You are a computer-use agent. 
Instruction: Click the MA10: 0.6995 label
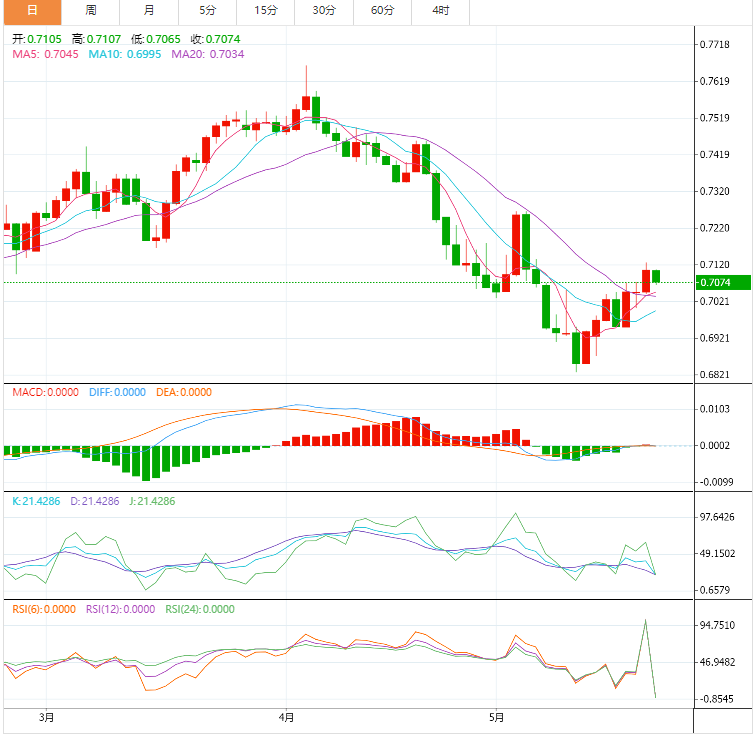[125, 54]
